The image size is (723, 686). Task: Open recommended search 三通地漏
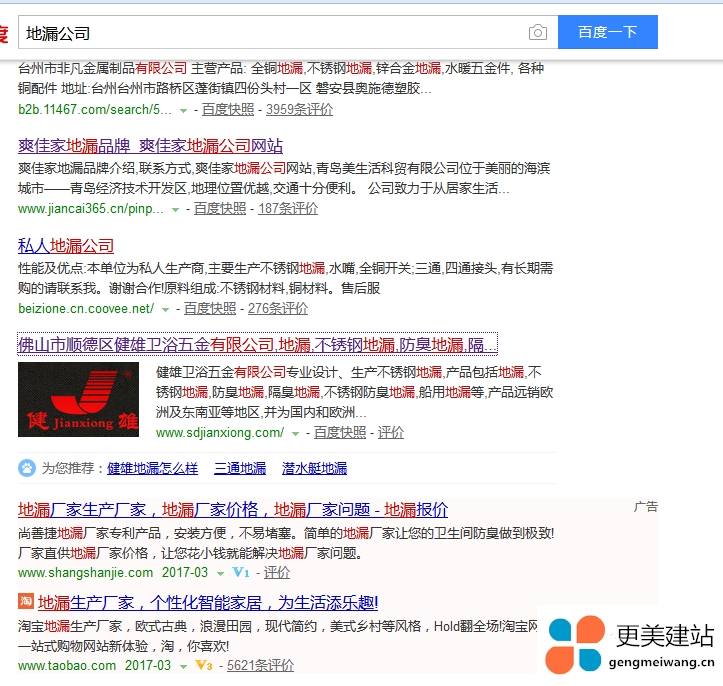pos(240,469)
